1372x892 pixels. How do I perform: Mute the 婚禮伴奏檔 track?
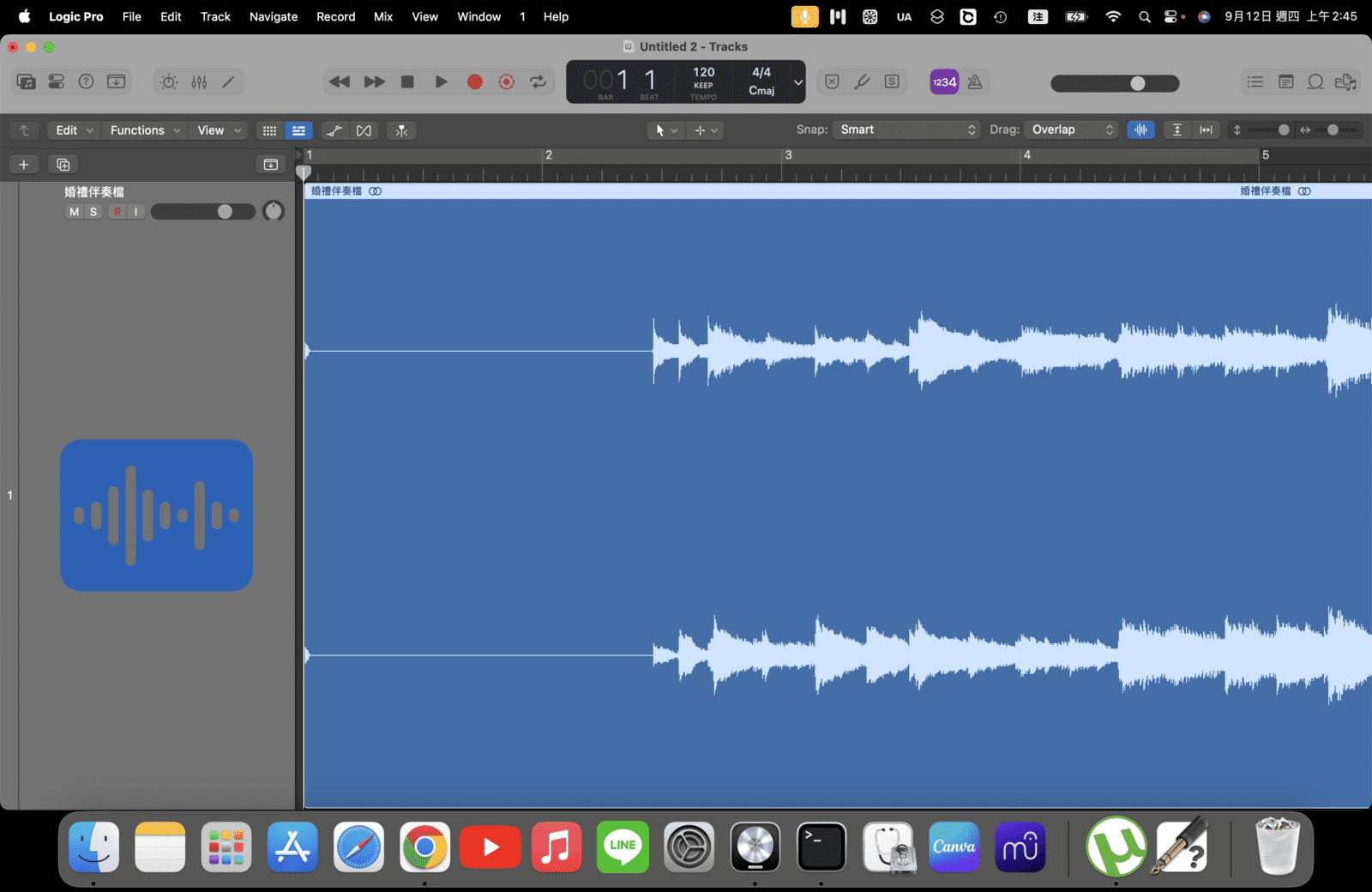(x=75, y=212)
